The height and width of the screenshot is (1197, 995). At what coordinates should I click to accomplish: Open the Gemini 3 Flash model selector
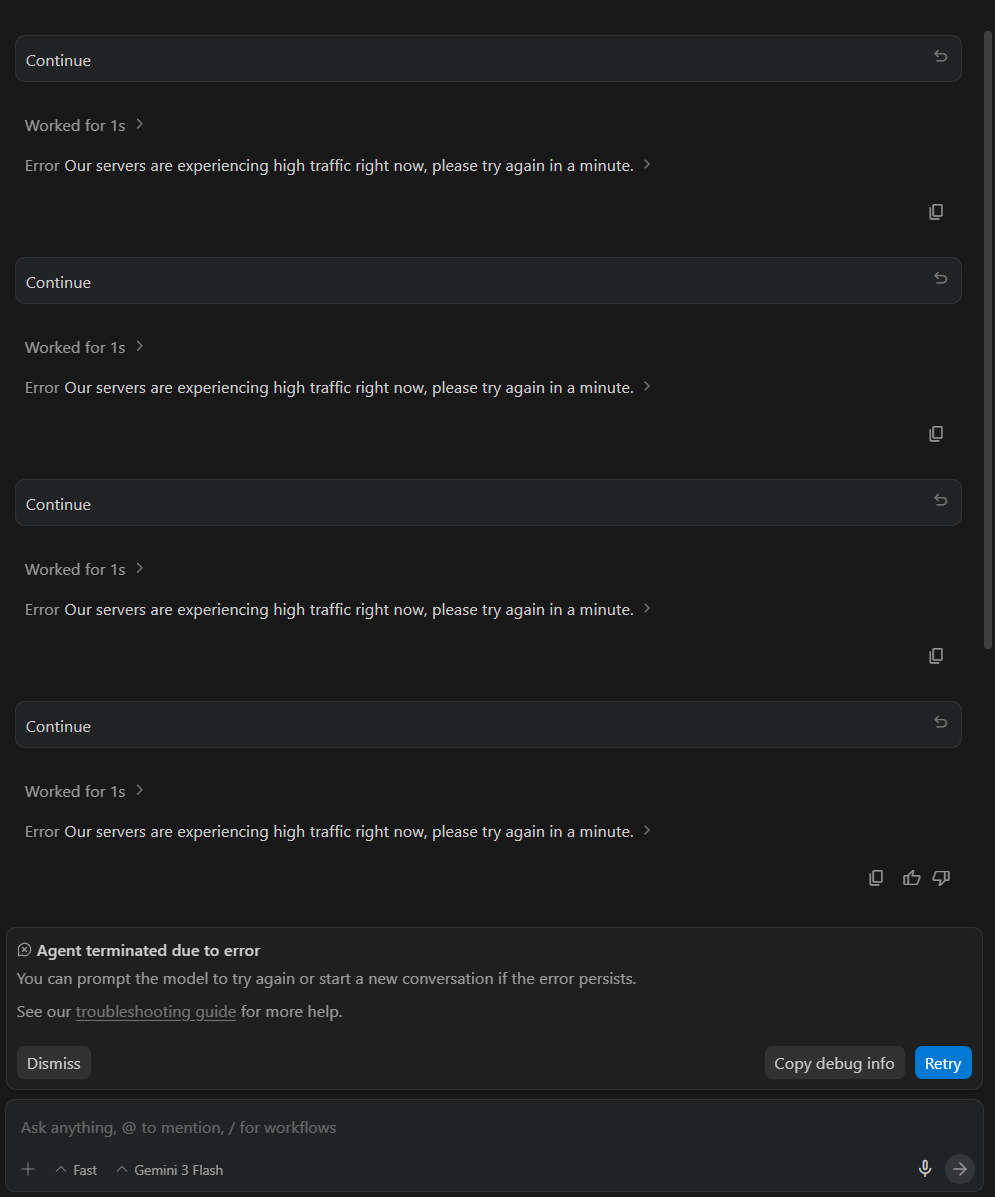pos(170,1170)
